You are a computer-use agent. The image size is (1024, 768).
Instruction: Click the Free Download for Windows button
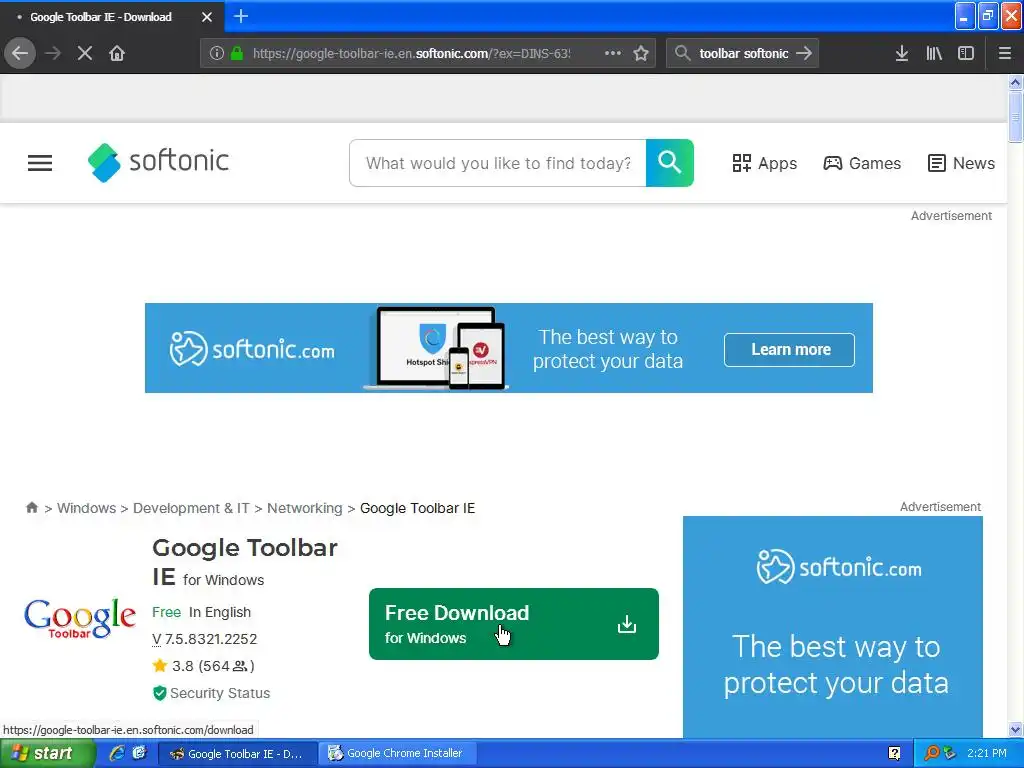click(513, 624)
